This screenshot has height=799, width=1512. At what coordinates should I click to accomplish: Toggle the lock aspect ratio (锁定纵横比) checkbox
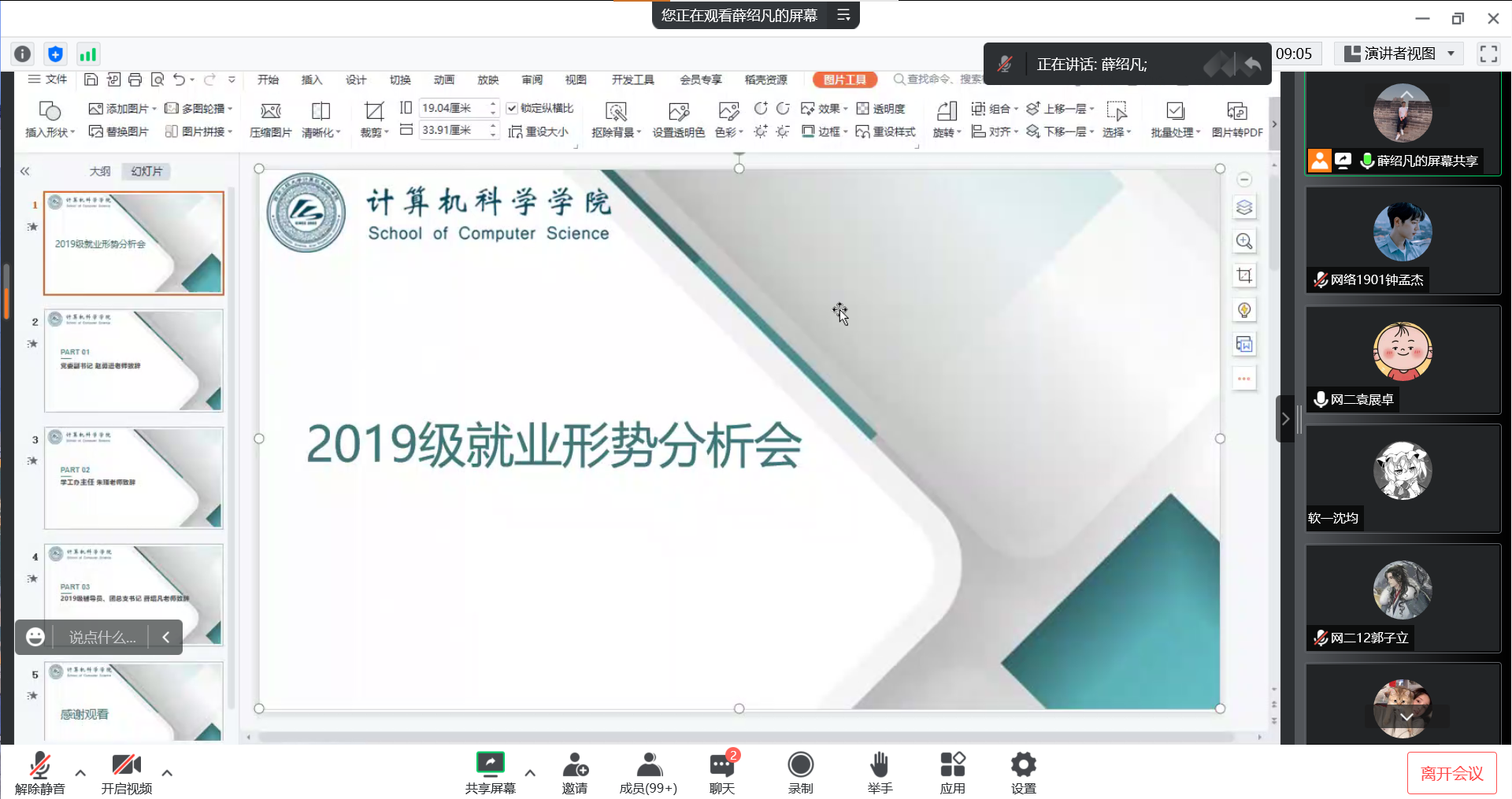point(512,109)
